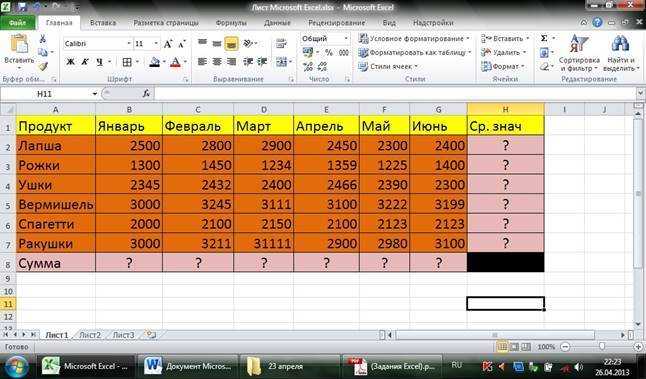
Task: Toggle Center text alignment
Action: tap(217, 62)
